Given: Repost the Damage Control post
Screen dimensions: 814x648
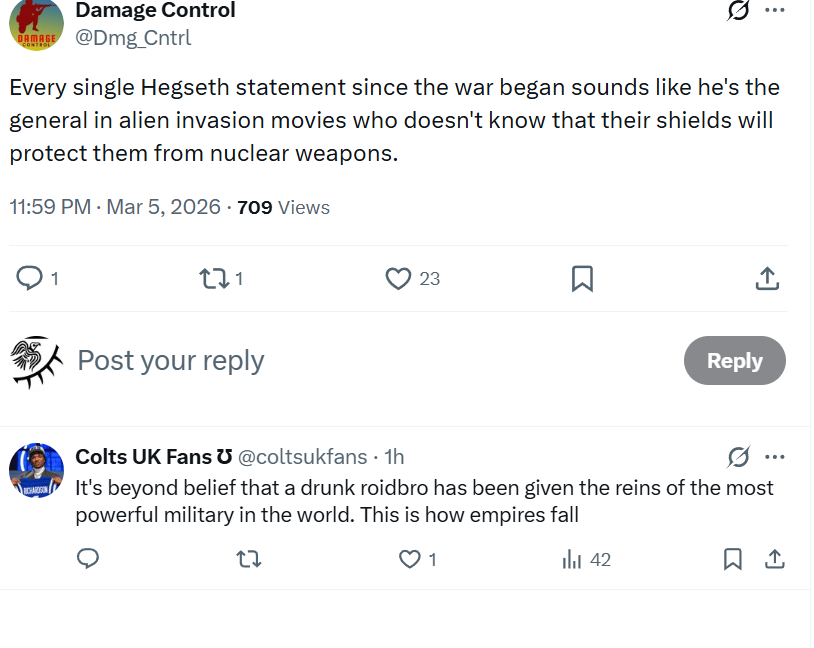Looking at the screenshot, I should click(214, 278).
